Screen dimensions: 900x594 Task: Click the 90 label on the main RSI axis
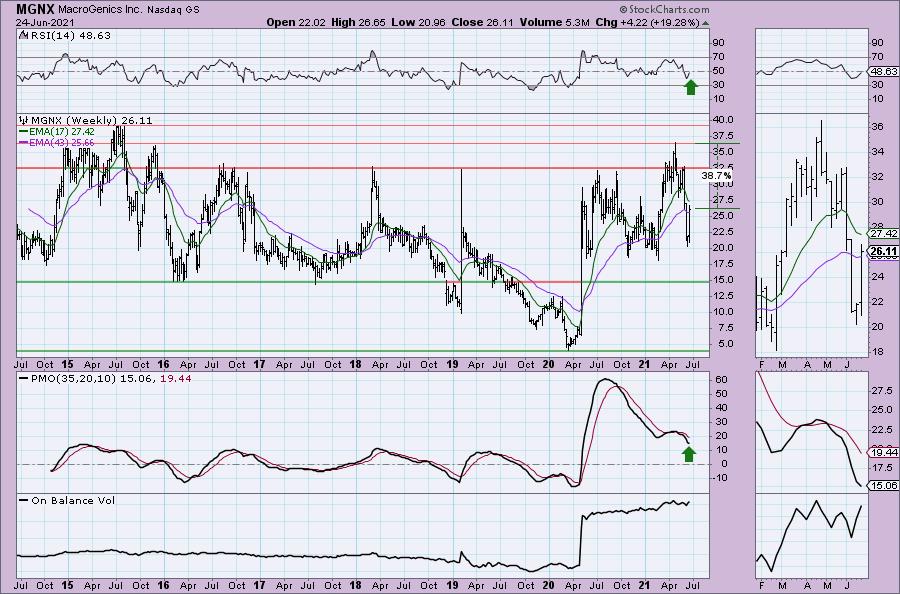(x=718, y=42)
